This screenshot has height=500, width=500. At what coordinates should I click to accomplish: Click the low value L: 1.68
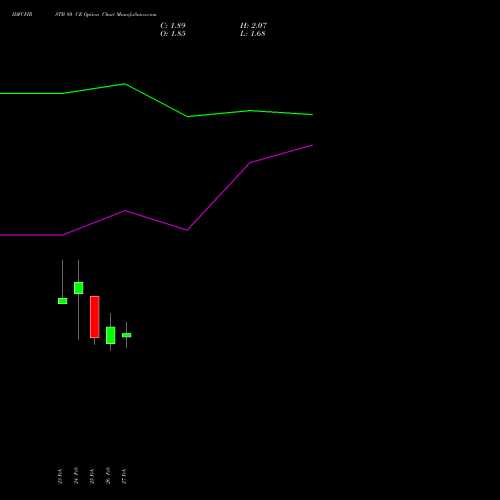tap(253, 34)
